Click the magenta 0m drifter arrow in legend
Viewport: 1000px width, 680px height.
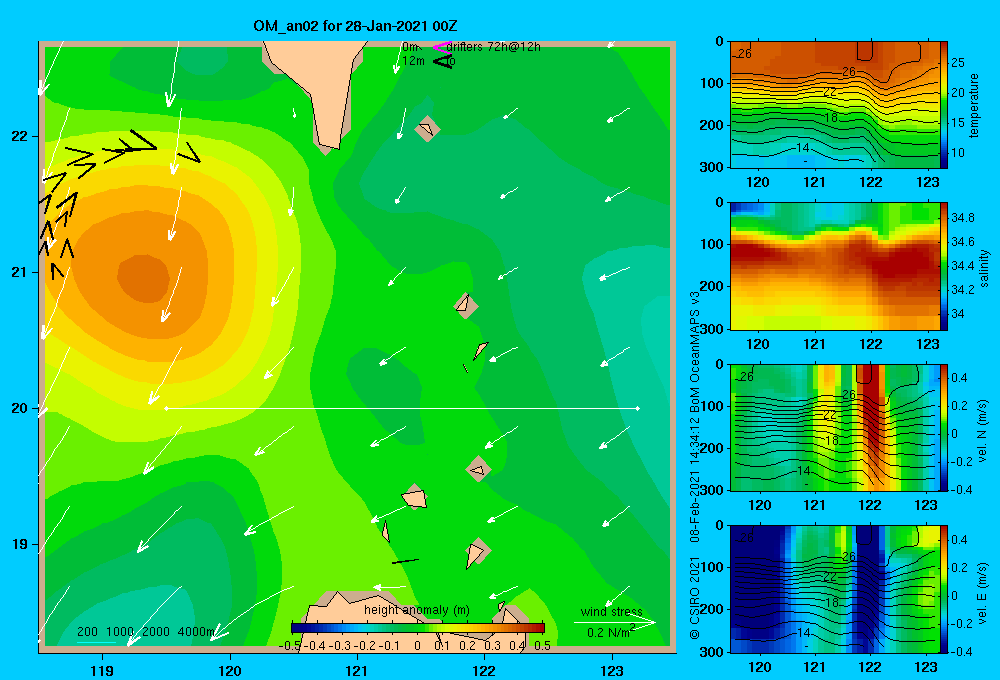[x=442, y=47]
